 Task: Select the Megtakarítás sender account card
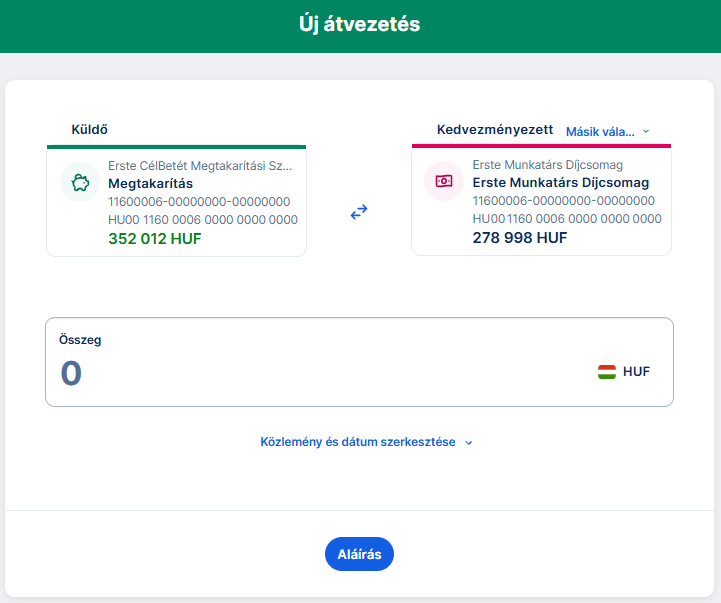177,201
